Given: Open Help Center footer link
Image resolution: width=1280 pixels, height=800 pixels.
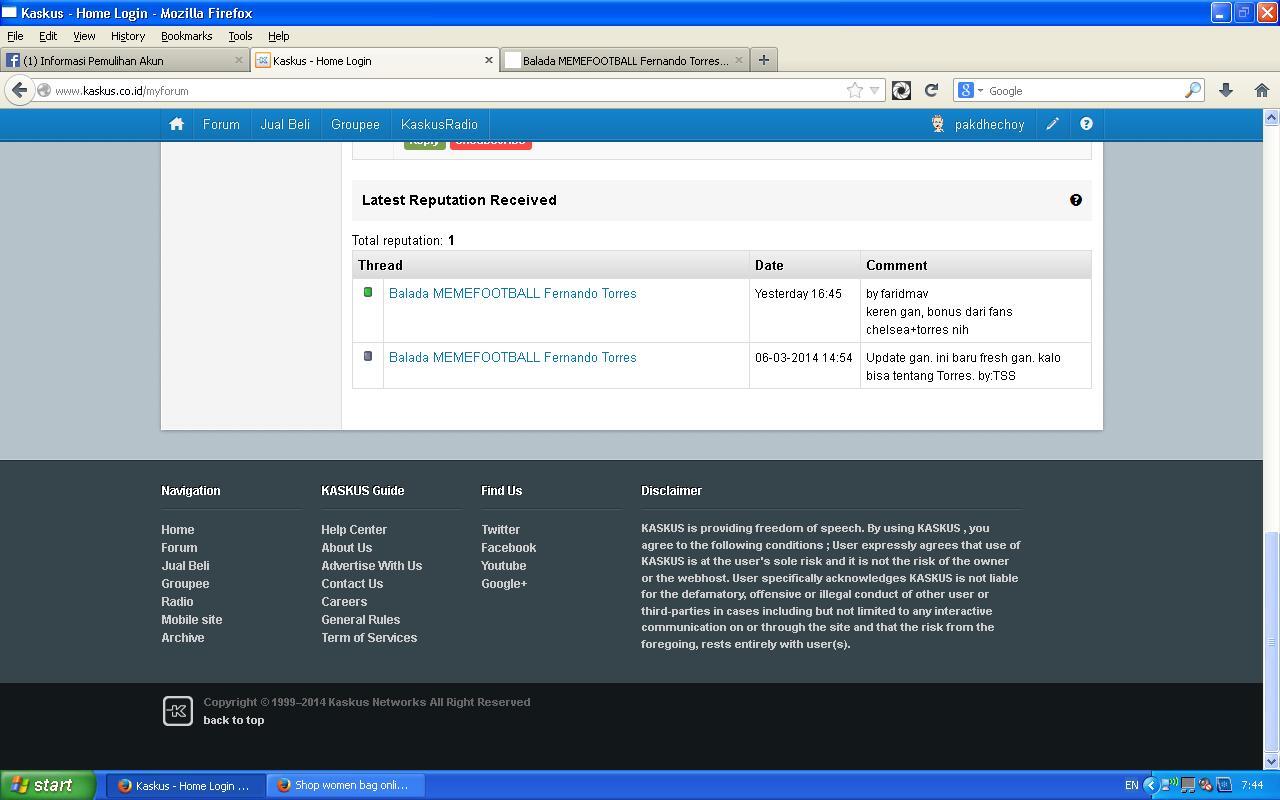Looking at the screenshot, I should pos(354,530).
